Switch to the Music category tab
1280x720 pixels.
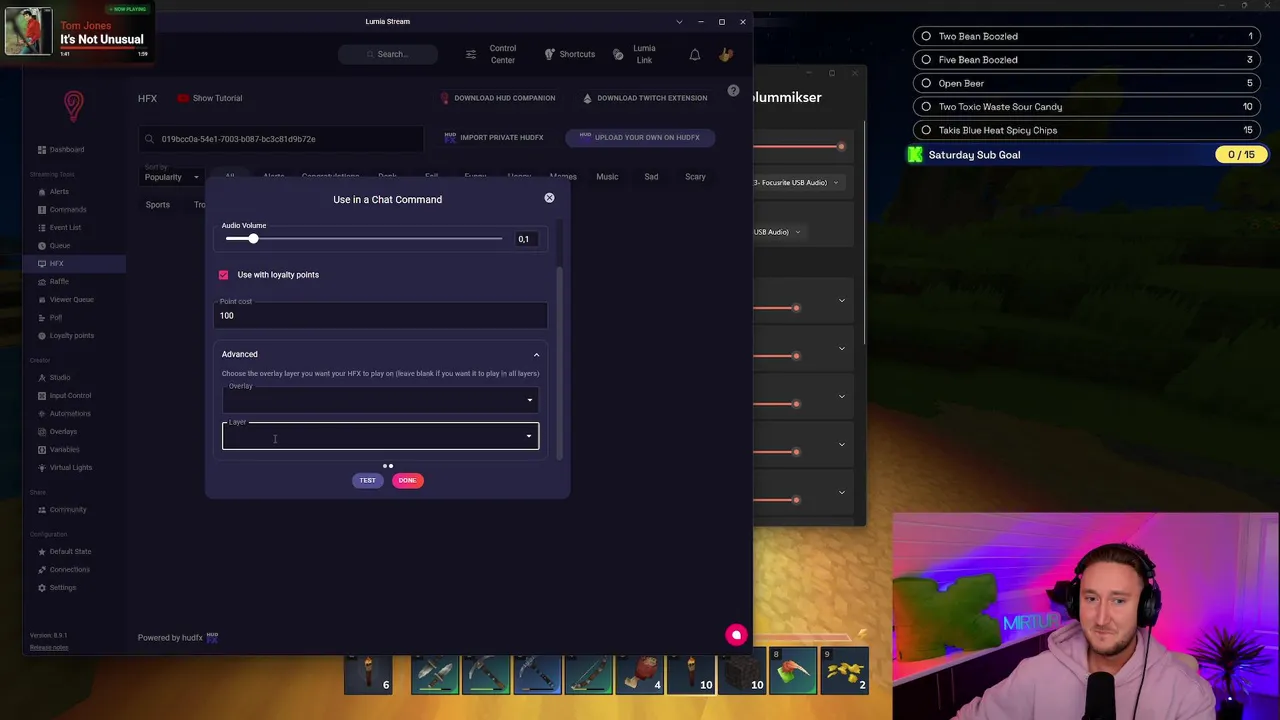point(607,177)
